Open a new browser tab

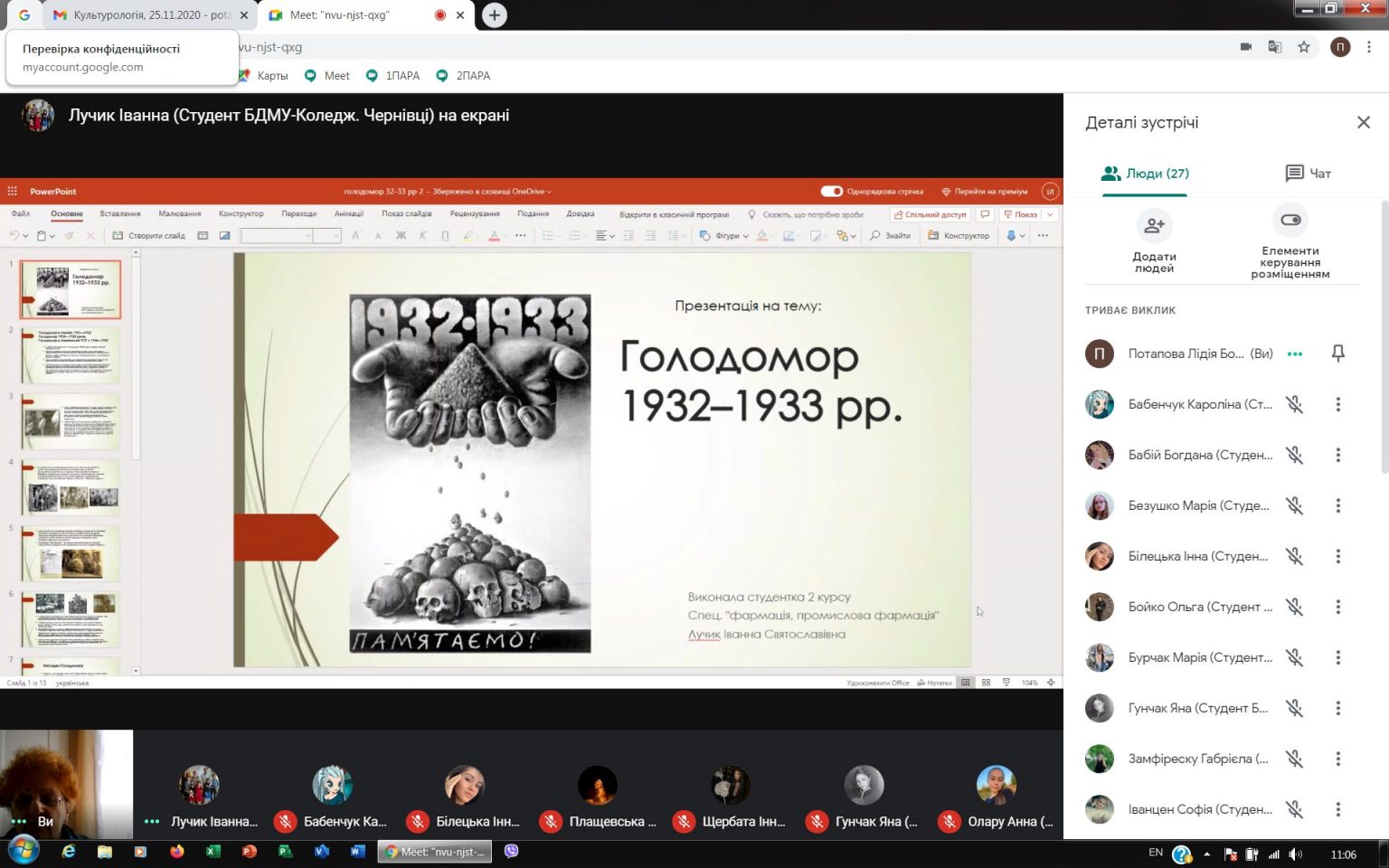tap(494, 15)
